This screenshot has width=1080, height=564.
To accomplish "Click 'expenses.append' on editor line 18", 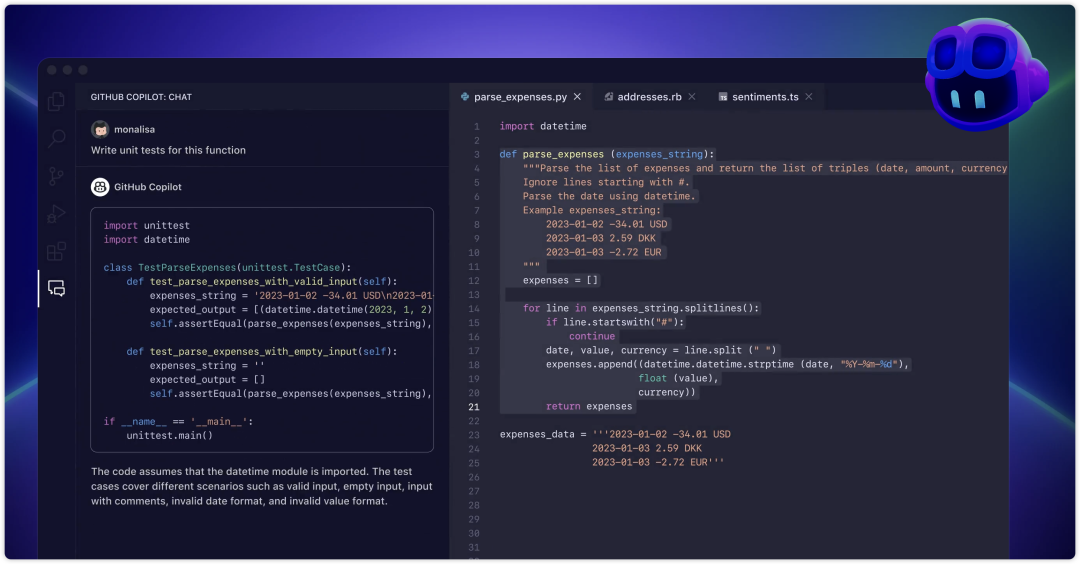I will click(x=586, y=364).
